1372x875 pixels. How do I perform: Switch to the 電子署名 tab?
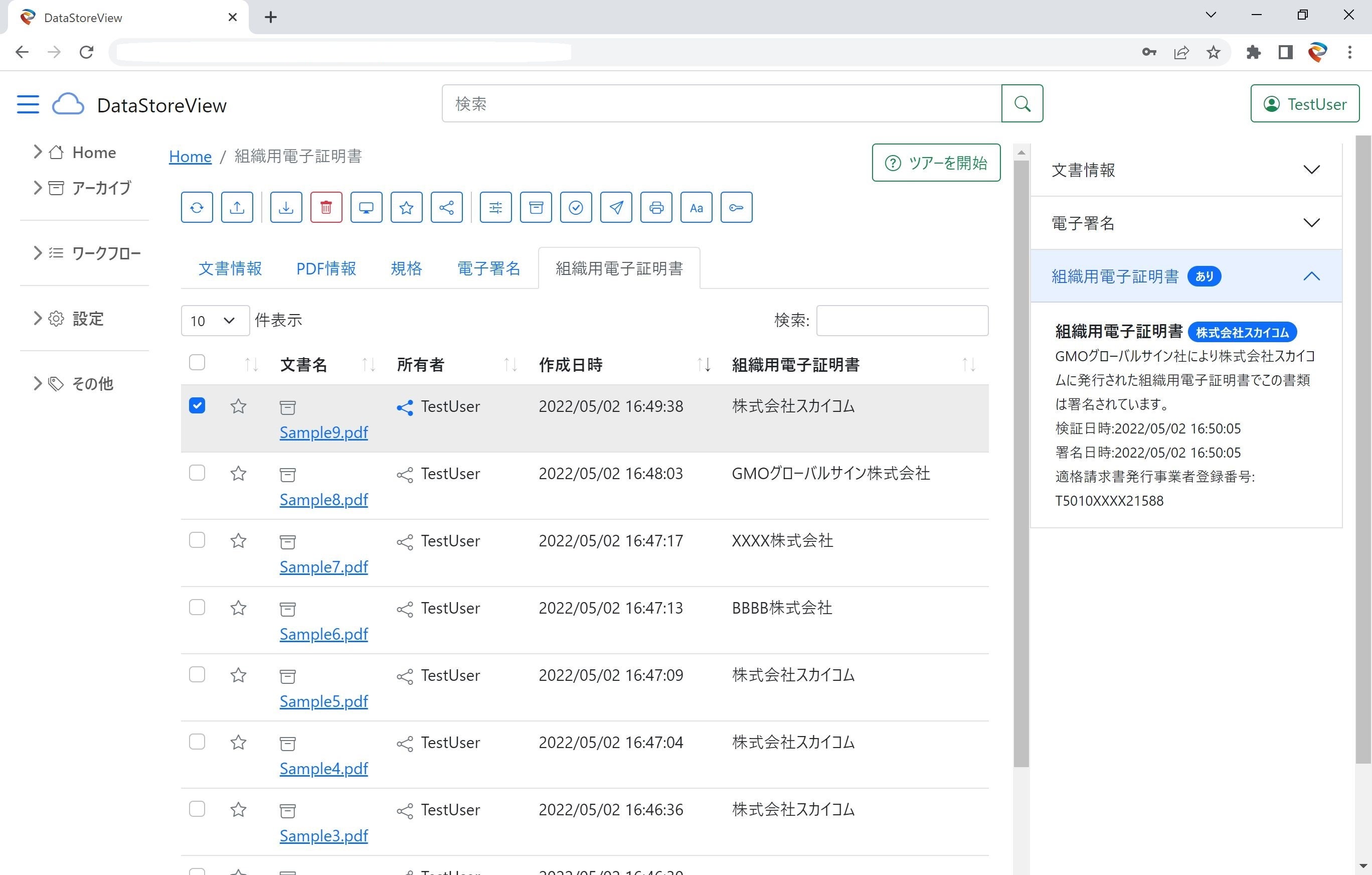pos(489,268)
